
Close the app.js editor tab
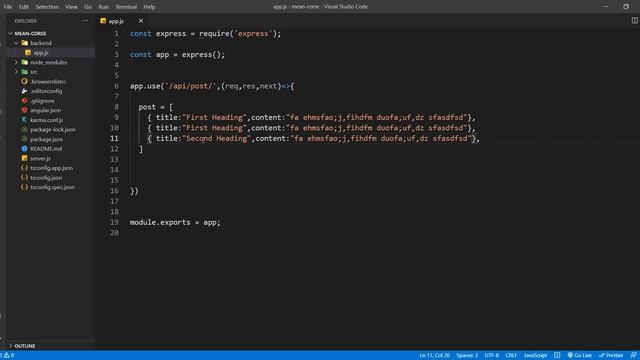(x=141, y=21)
